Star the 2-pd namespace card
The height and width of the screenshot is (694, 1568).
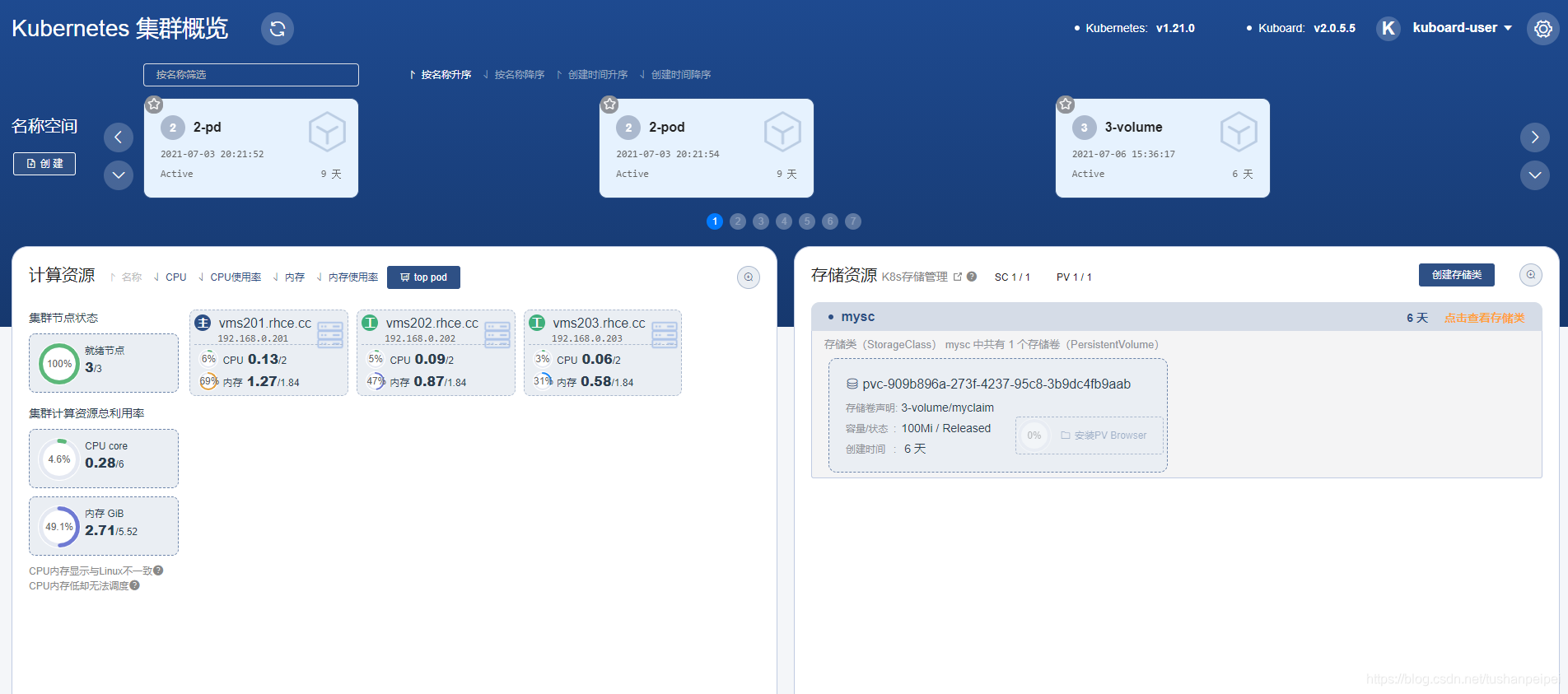[154, 105]
